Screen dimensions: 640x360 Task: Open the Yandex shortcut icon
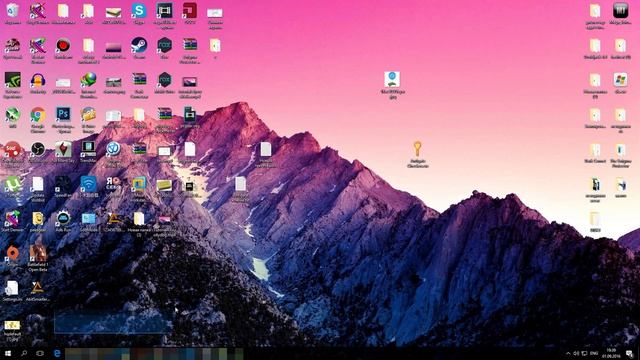coord(113,184)
